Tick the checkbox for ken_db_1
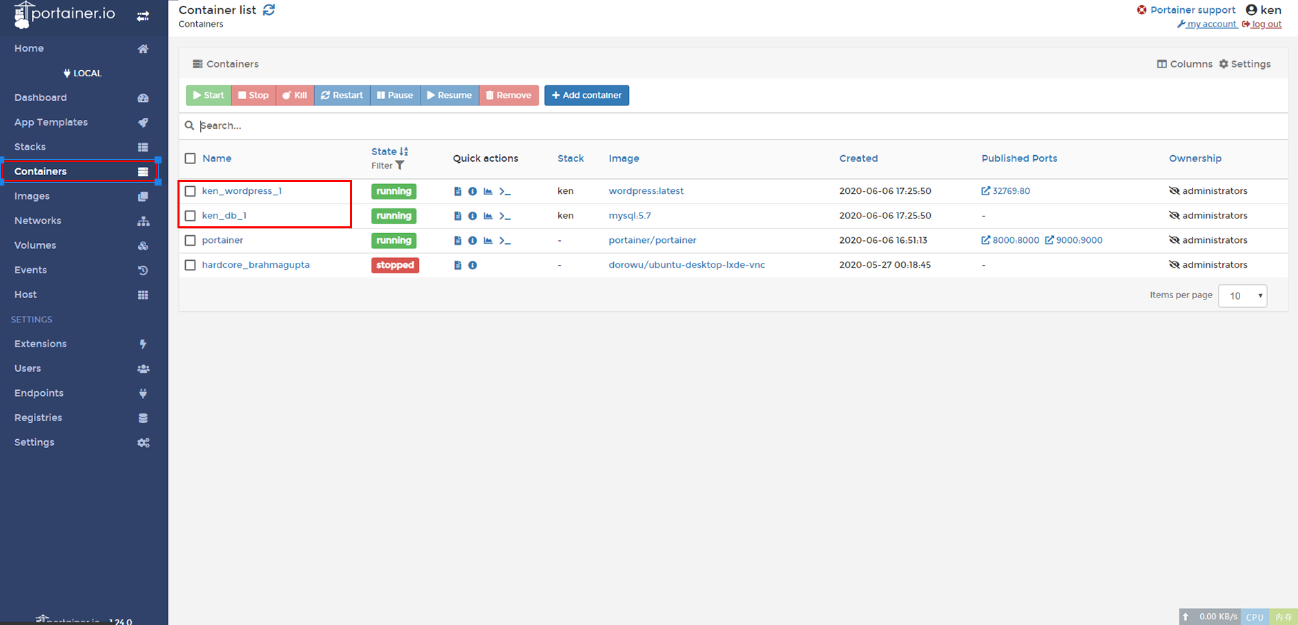Screen dimensions: 1298x625 pyautogui.click(x=190, y=216)
